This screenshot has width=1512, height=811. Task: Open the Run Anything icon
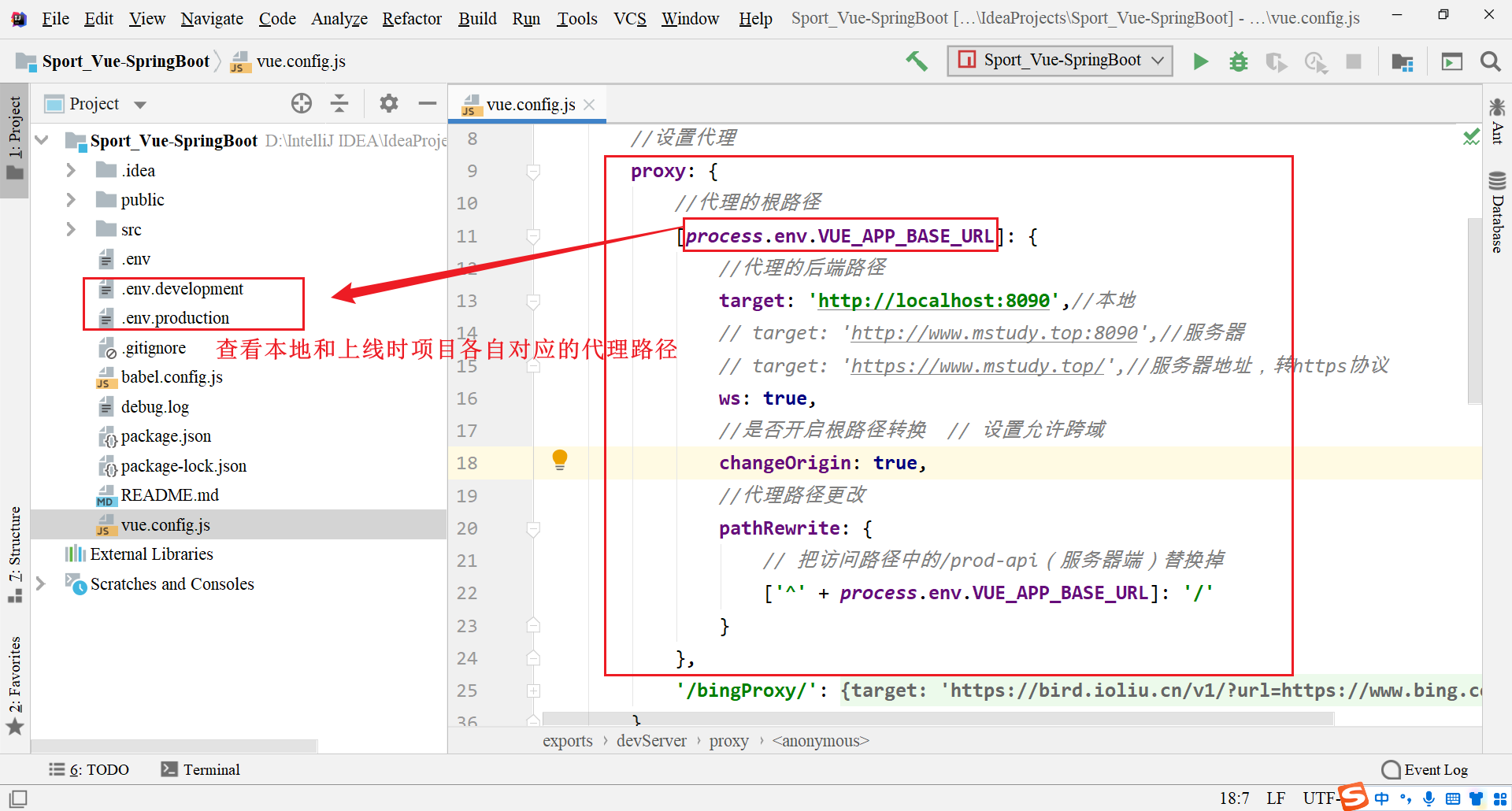(x=1451, y=61)
